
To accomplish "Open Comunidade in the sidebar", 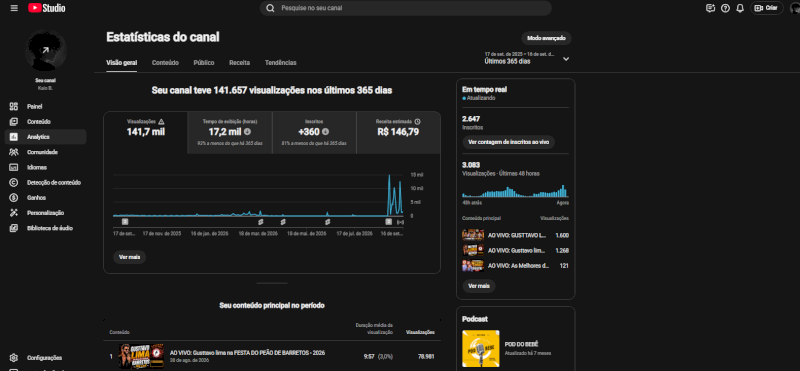I will pyautogui.click(x=45, y=152).
